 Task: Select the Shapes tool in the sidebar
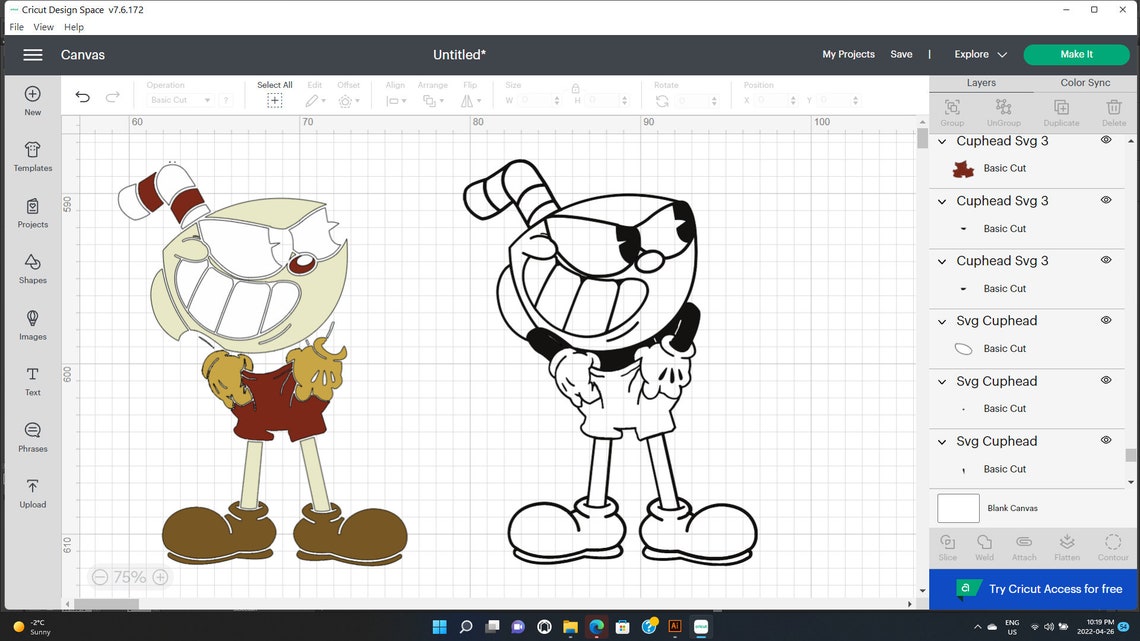pyautogui.click(x=32, y=270)
